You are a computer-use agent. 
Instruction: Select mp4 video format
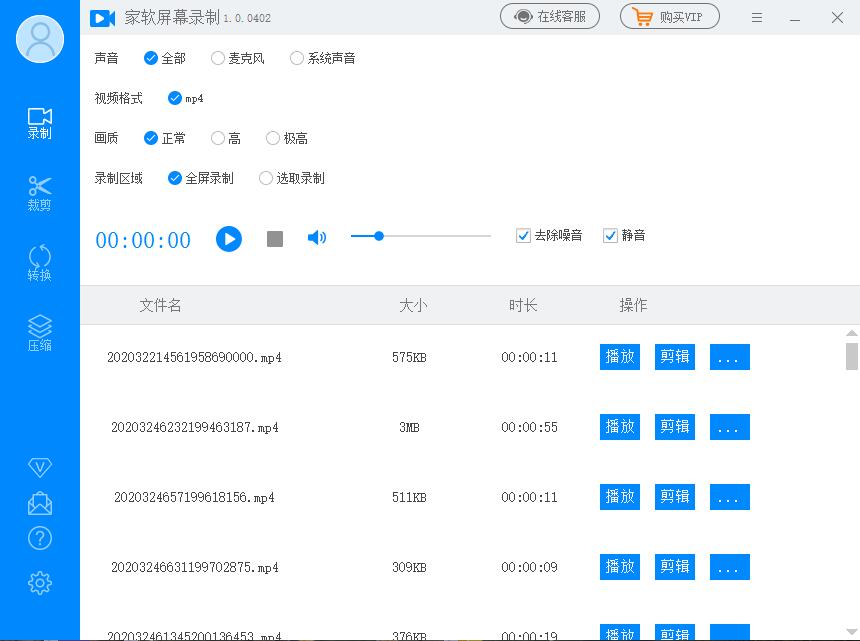pos(185,98)
